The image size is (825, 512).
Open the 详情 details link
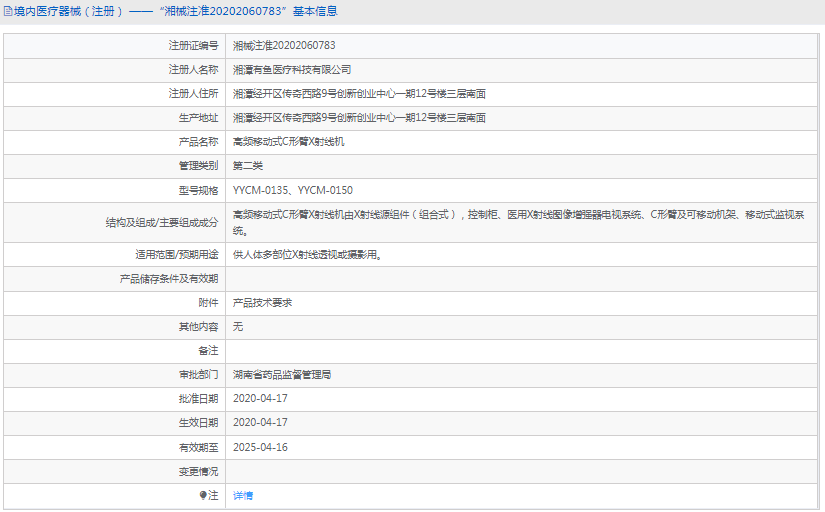[x=243, y=496]
